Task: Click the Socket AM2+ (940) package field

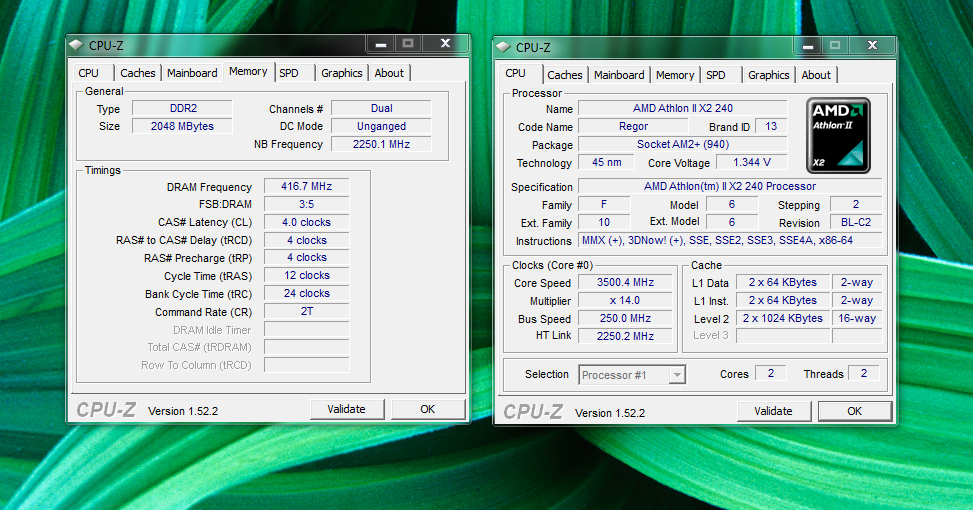Action: coord(683,144)
